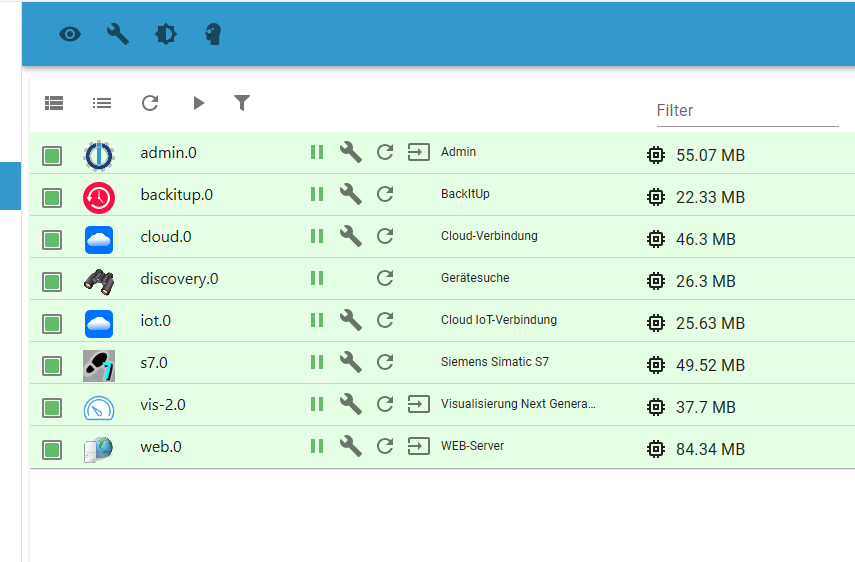This screenshot has width=855, height=562.
Task: Pause the backitup.0 instance
Action: [317, 194]
